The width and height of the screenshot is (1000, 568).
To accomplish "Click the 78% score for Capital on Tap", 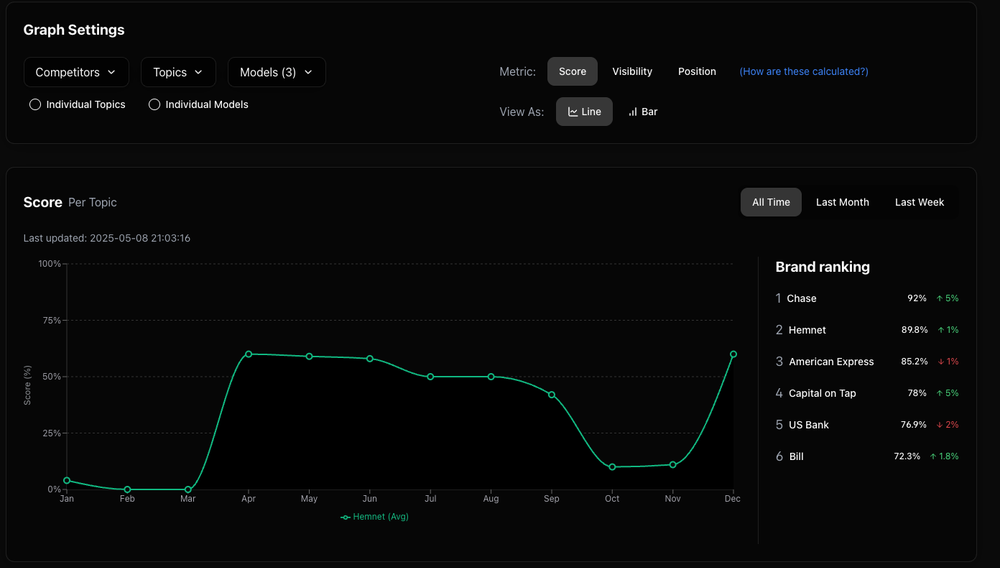I will tap(916, 393).
